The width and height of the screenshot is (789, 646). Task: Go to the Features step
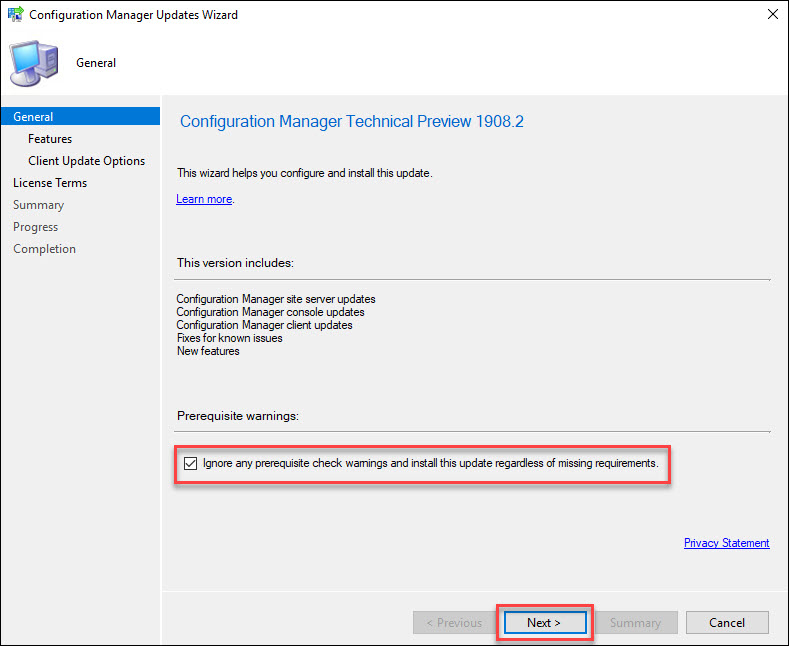point(50,139)
